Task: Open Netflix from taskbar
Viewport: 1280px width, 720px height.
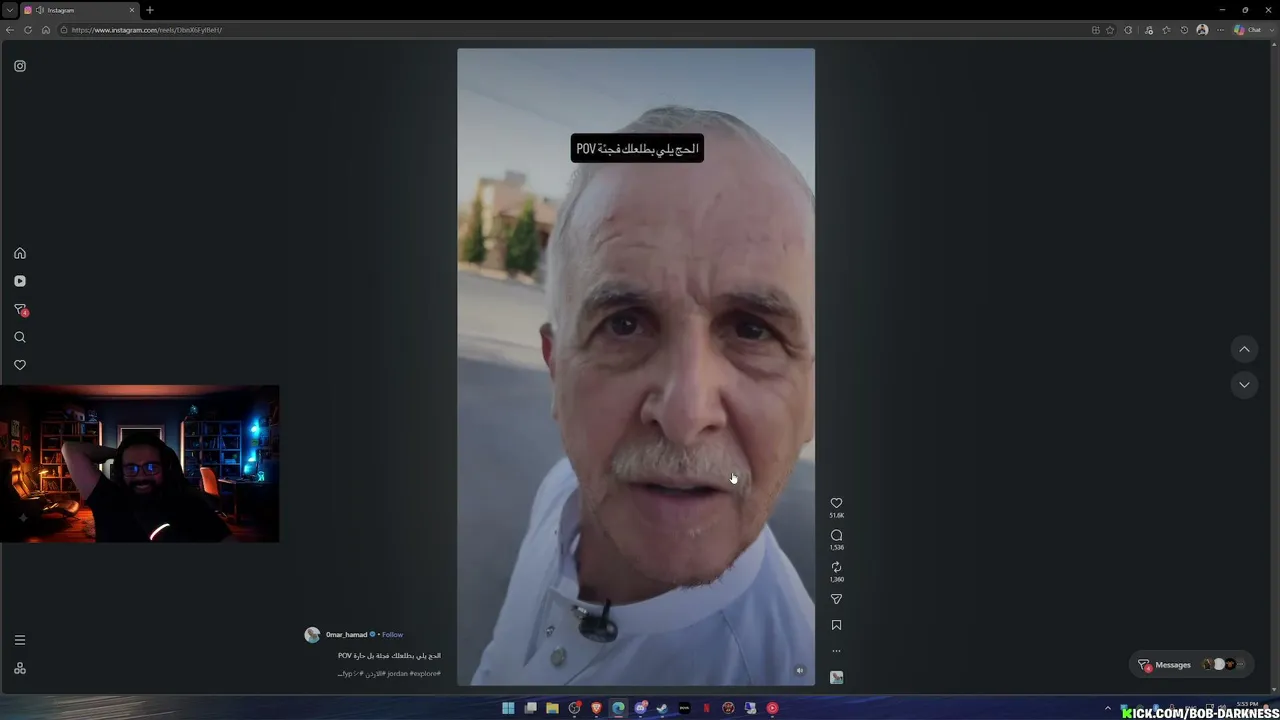Action: (706, 708)
